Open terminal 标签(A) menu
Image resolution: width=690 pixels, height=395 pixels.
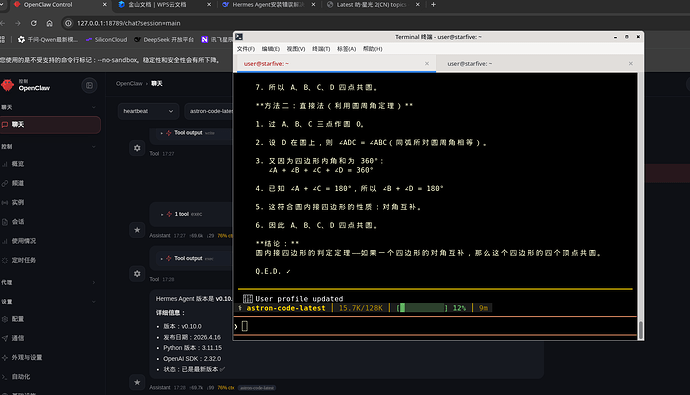(x=346, y=49)
